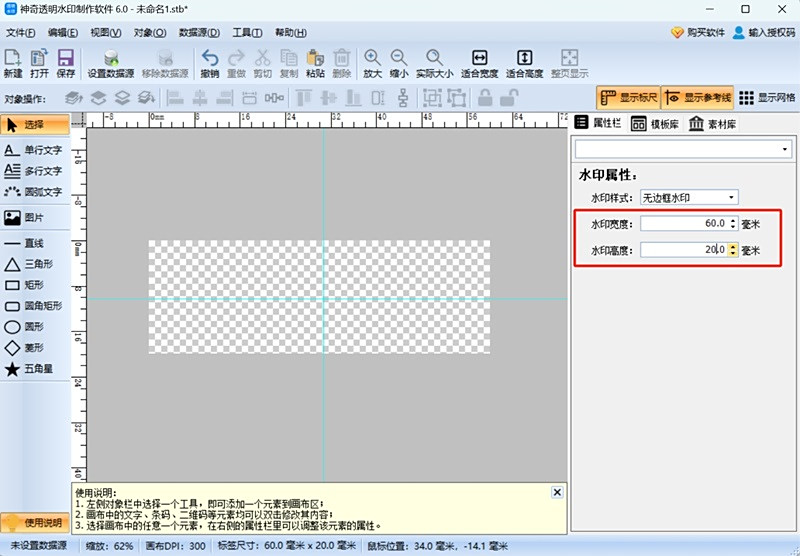Fit canvas with 适合宽度
Viewport: 800px width, 556px height.
point(480,63)
